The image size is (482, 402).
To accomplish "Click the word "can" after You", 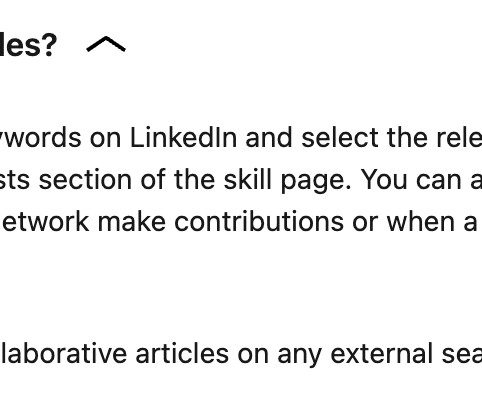I will pyautogui.click(x=438, y=182).
